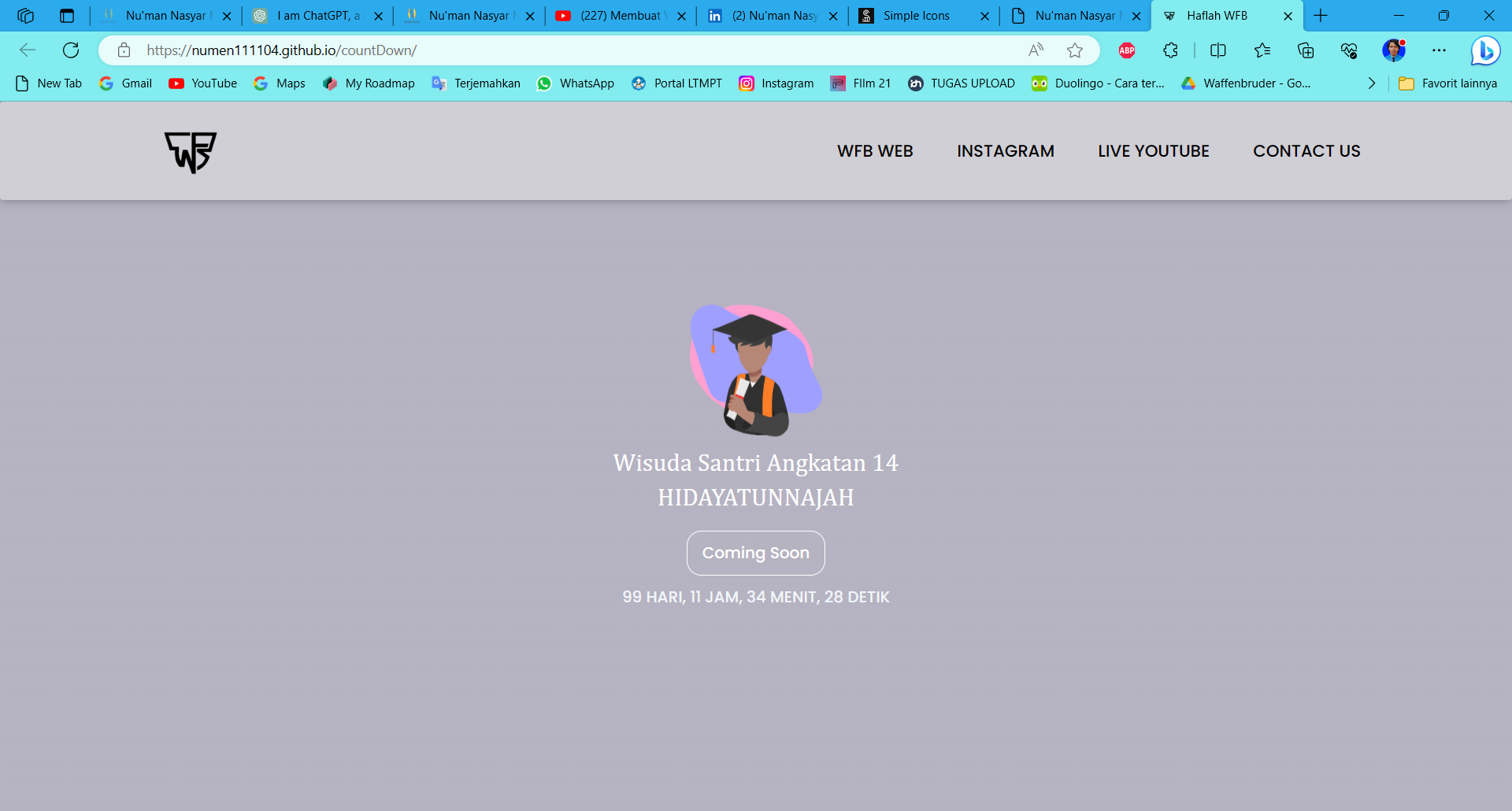Image resolution: width=1512 pixels, height=811 pixels.
Task: Open the Favorit lainnya folder
Action: [1448, 83]
